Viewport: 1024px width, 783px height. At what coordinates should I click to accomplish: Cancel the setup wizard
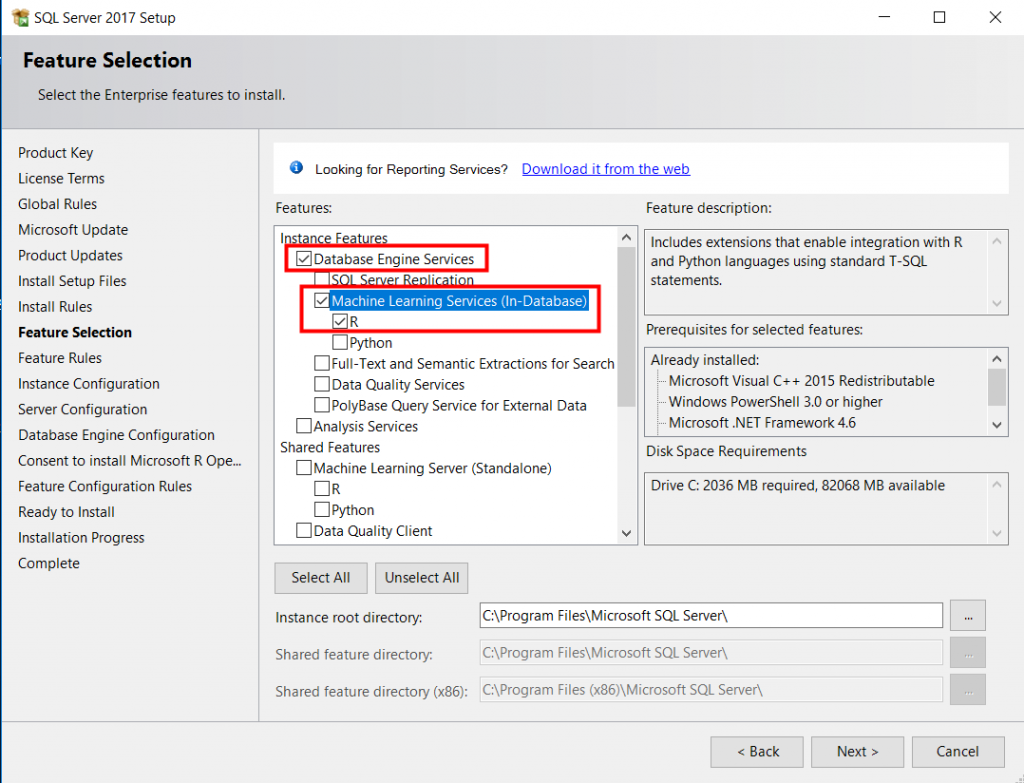pos(958,752)
